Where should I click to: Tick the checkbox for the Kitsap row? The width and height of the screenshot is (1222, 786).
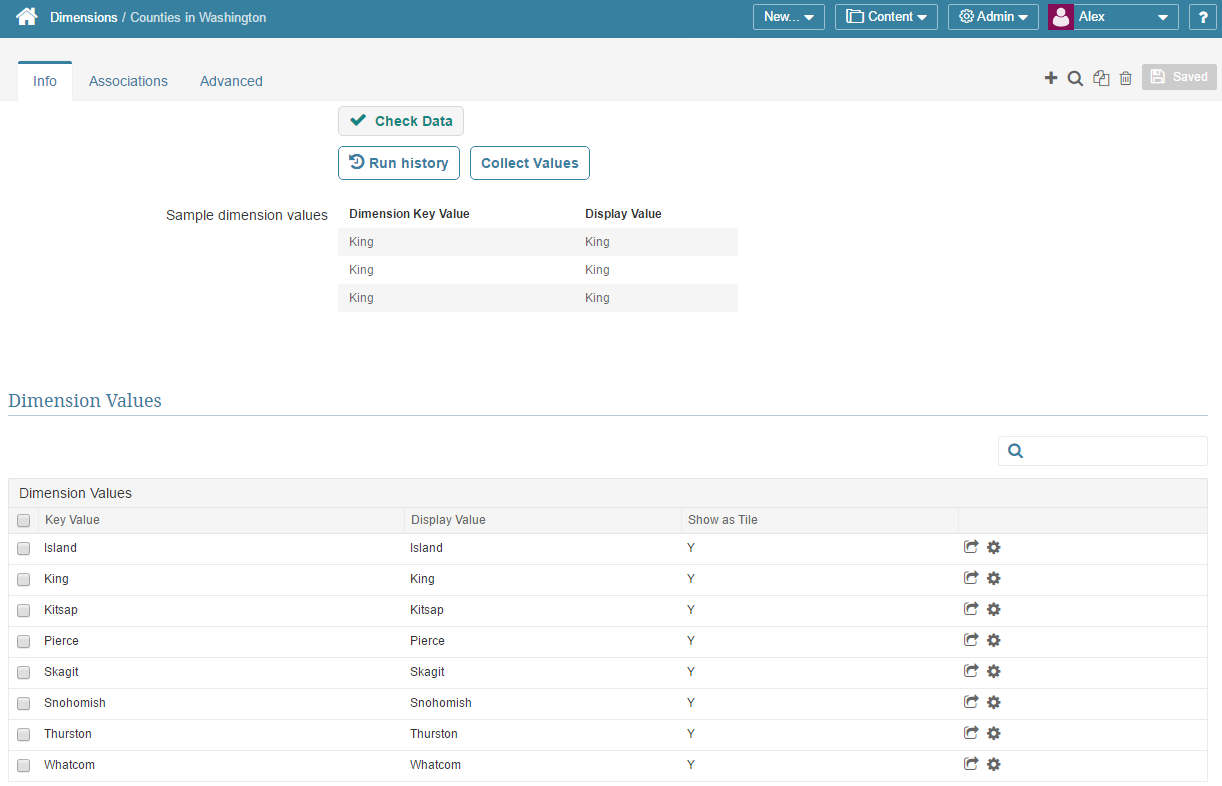click(23, 610)
